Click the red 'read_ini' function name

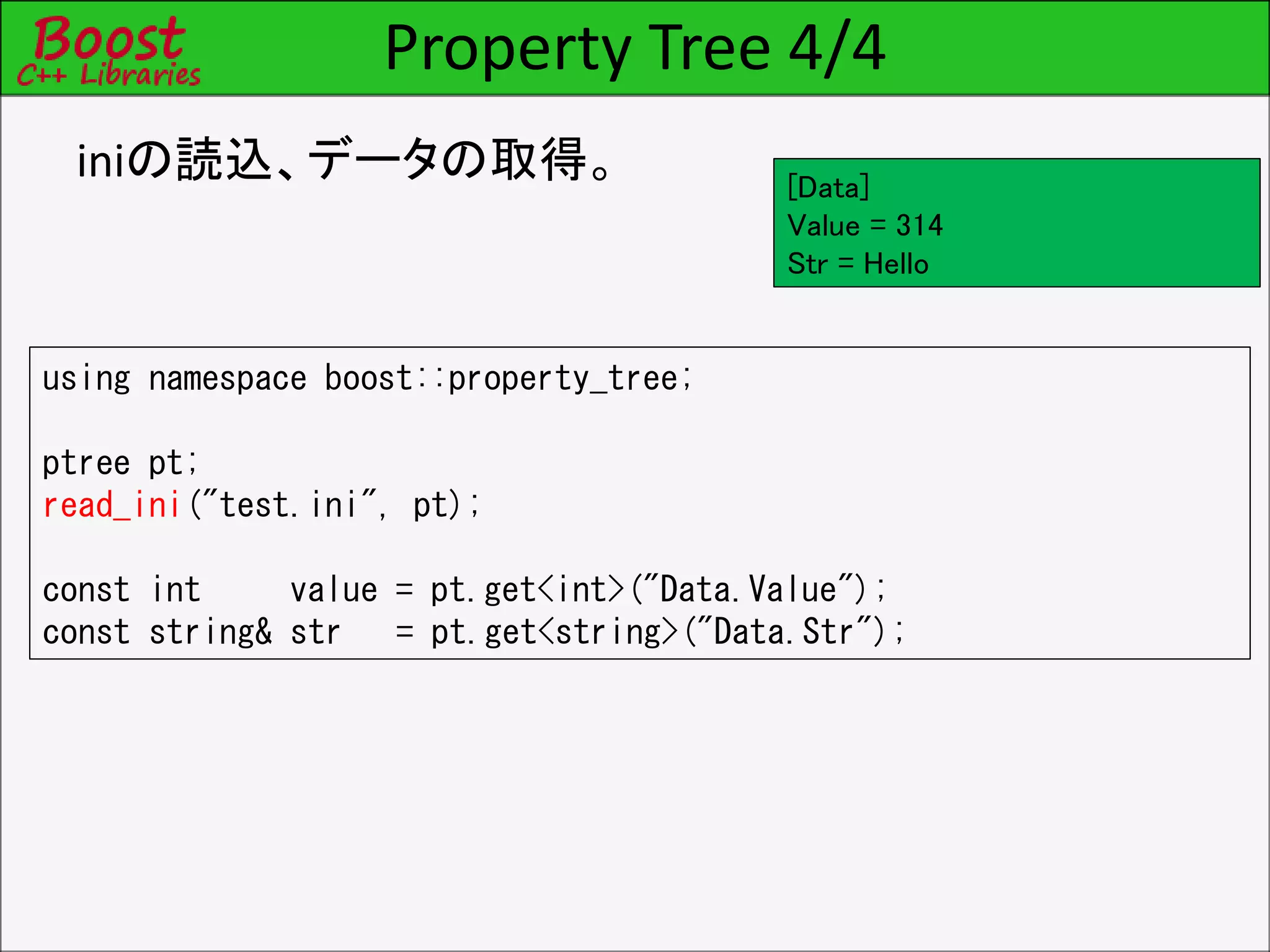[111, 505]
